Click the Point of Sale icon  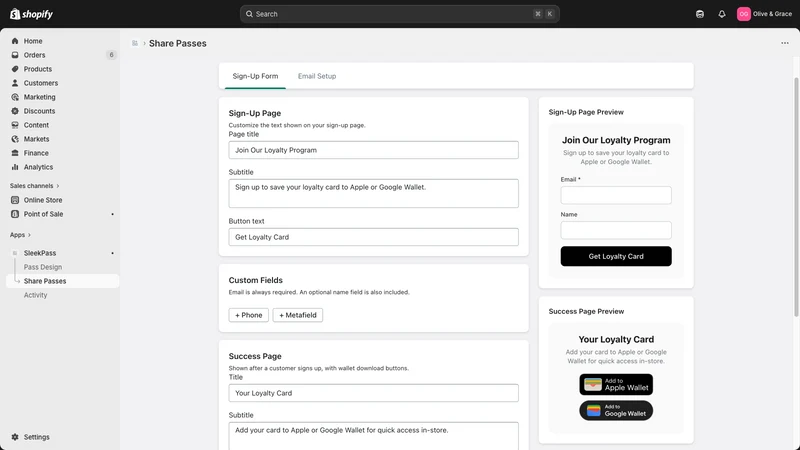(15, 214)
